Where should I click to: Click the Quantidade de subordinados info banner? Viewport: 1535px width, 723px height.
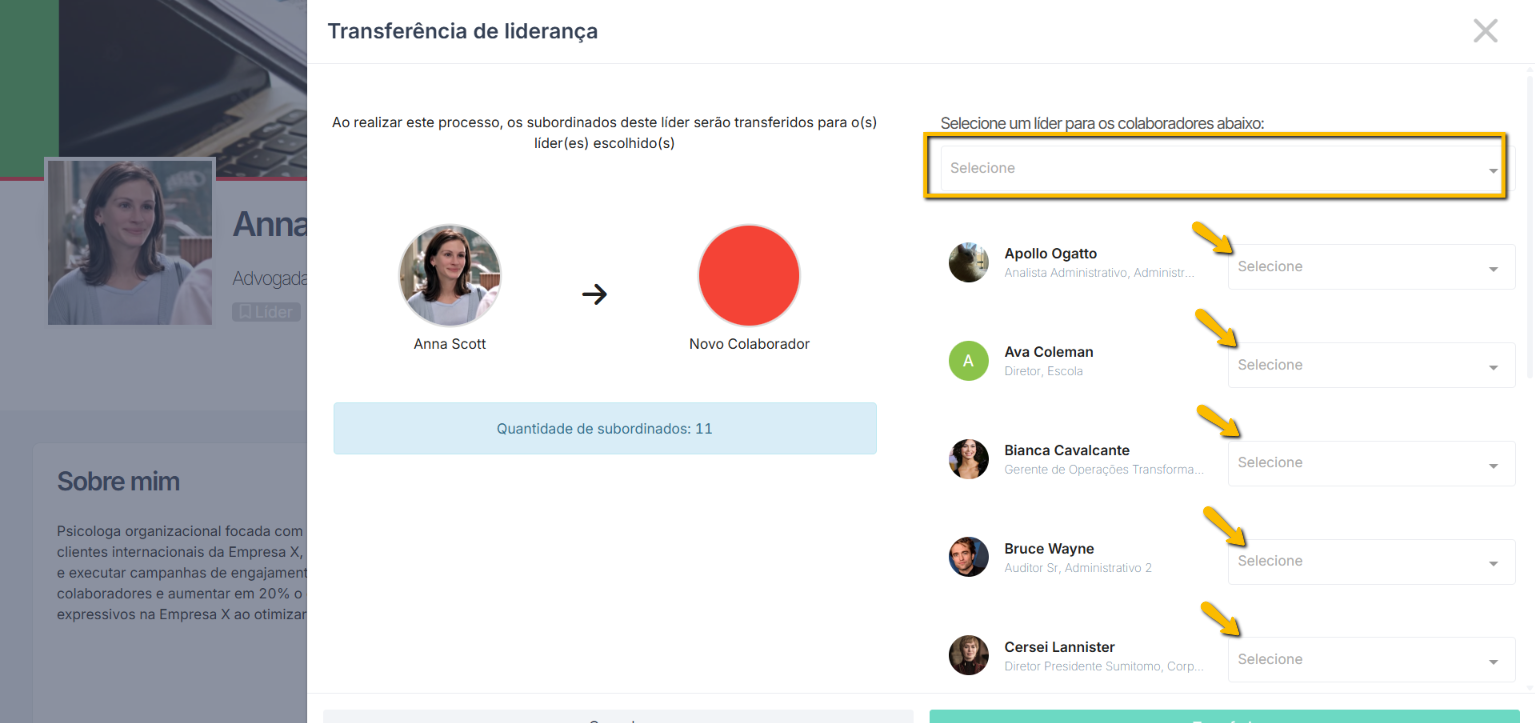(x=604, y=428)
